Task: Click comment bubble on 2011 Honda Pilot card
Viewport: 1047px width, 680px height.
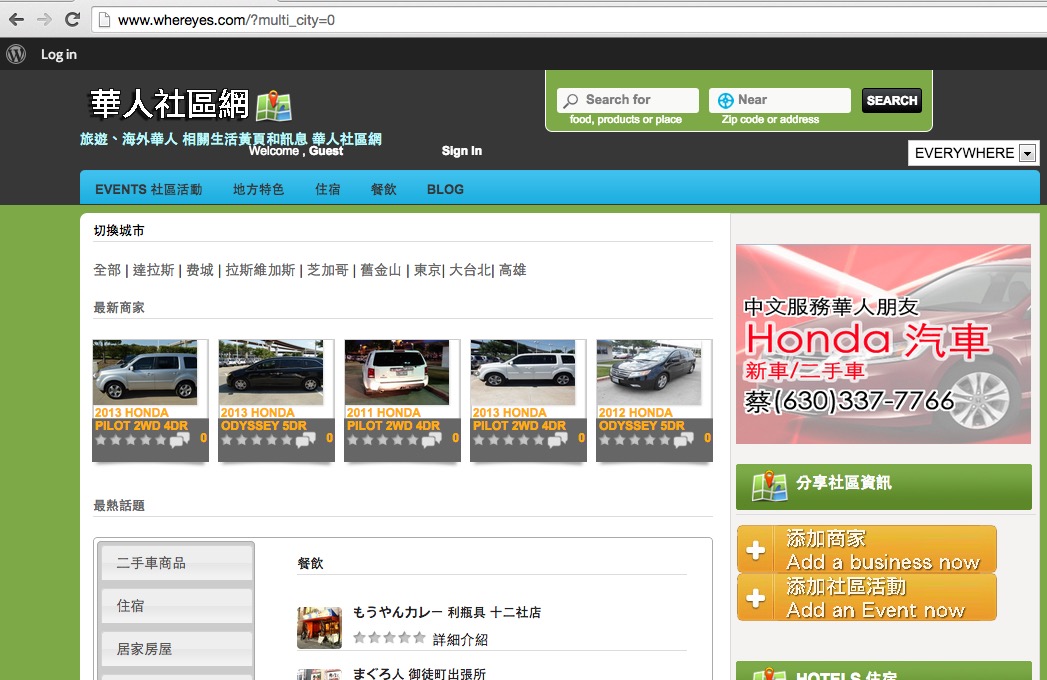Action: tap(431, 440)
